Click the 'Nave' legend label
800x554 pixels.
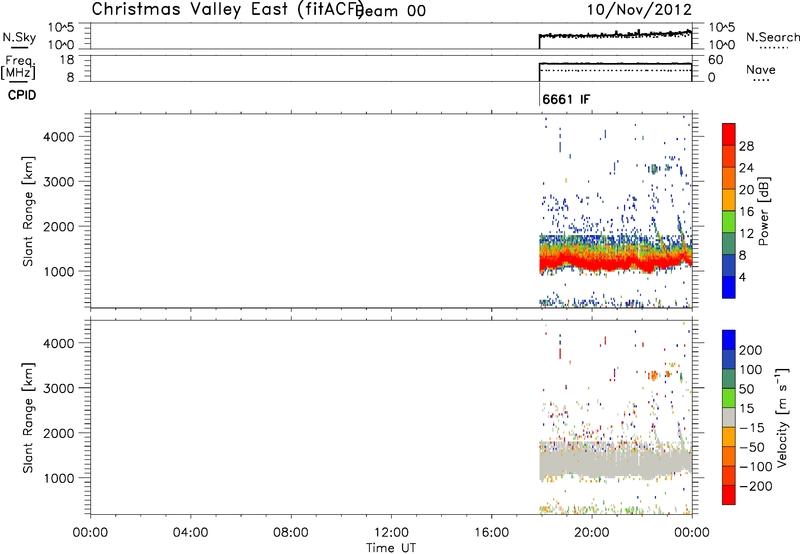760,69
